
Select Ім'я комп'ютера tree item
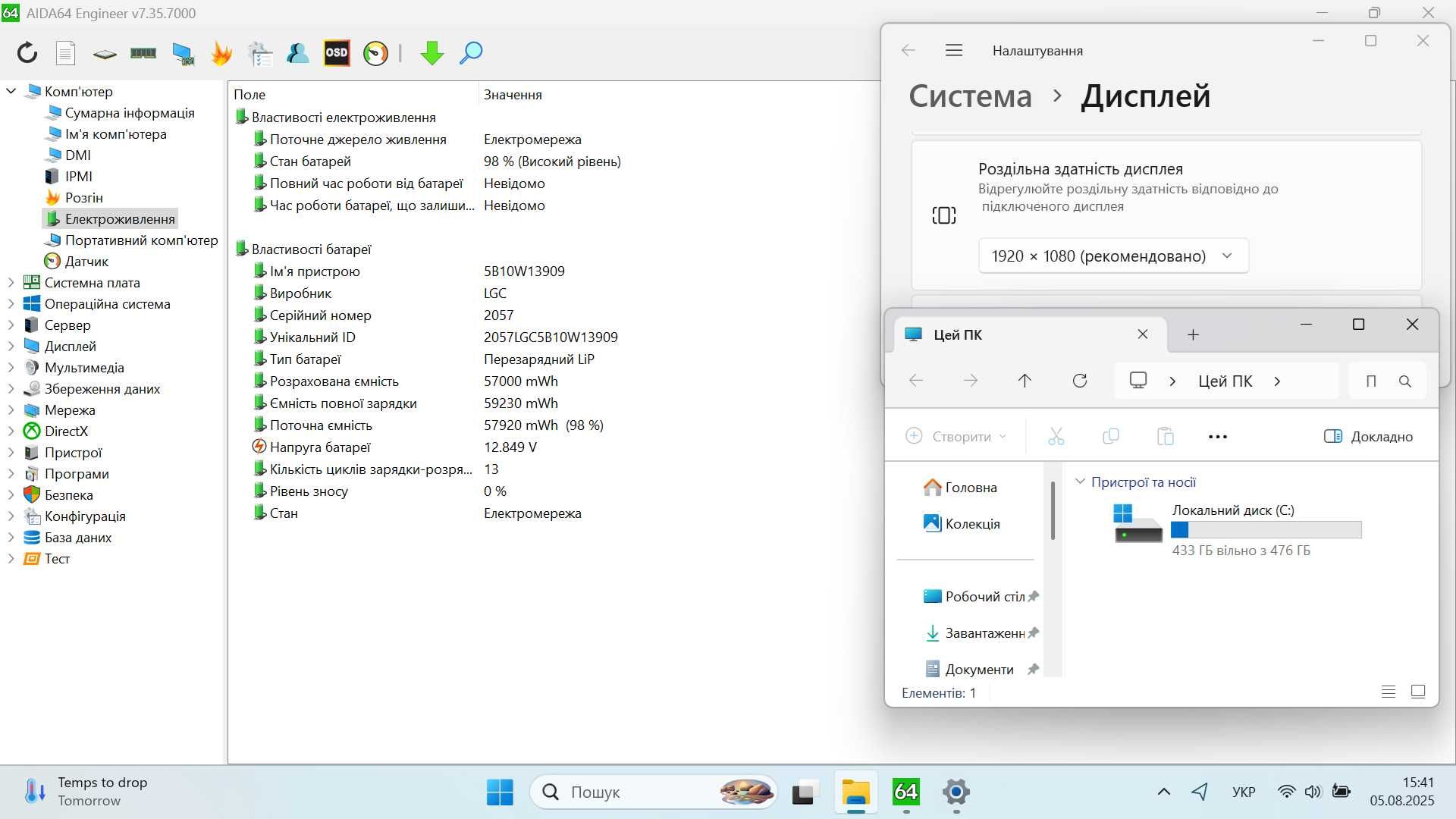(115, 133)
